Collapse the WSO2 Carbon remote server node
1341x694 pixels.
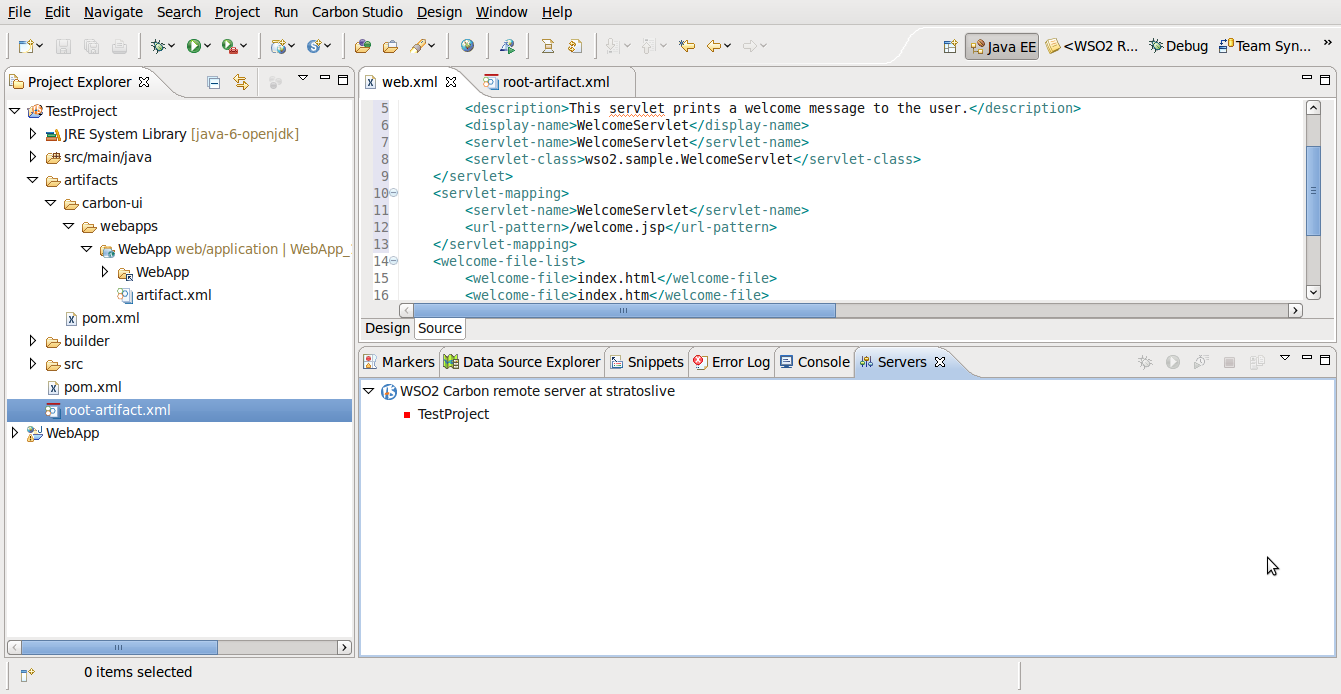(368, 391)
